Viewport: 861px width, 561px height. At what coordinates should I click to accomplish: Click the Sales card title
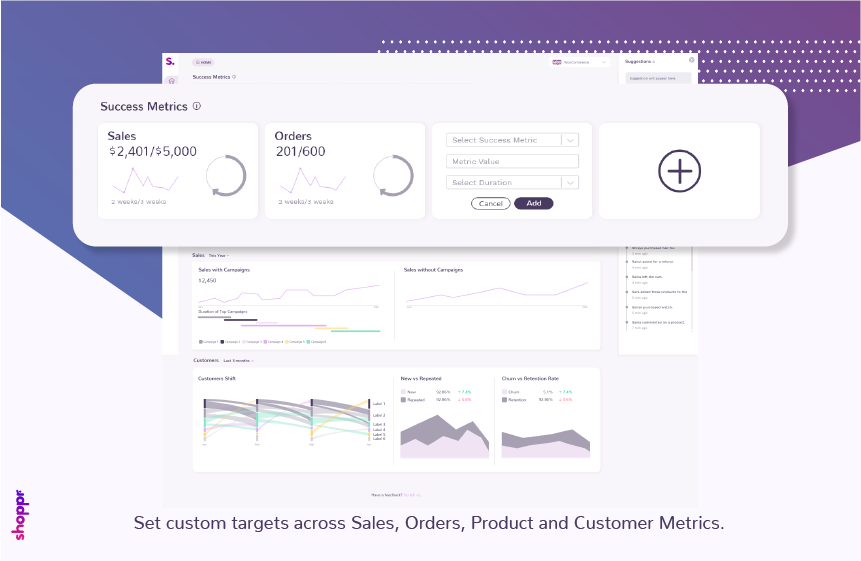(x=122, y=136)
